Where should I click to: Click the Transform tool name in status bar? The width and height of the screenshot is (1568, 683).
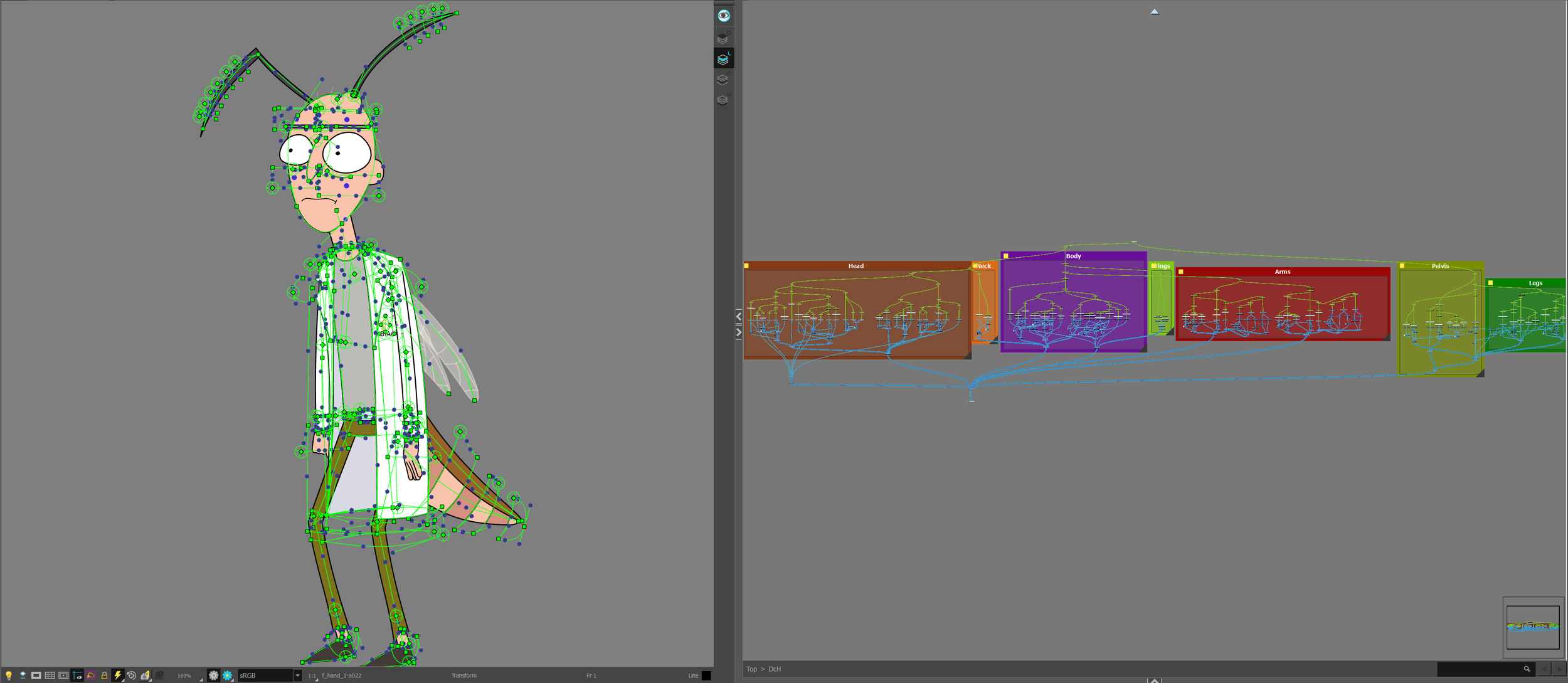[x=464, y=675]
